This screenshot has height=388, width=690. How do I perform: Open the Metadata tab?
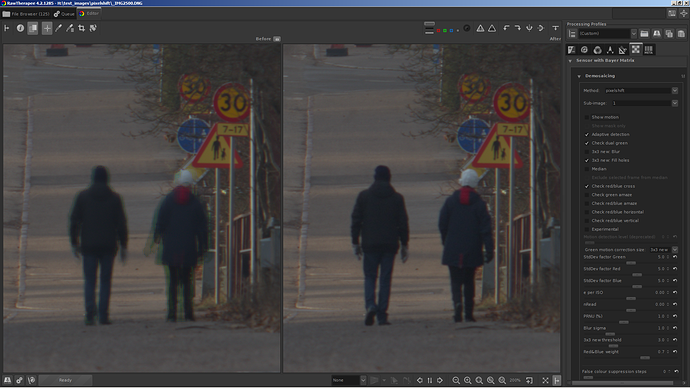649,50
